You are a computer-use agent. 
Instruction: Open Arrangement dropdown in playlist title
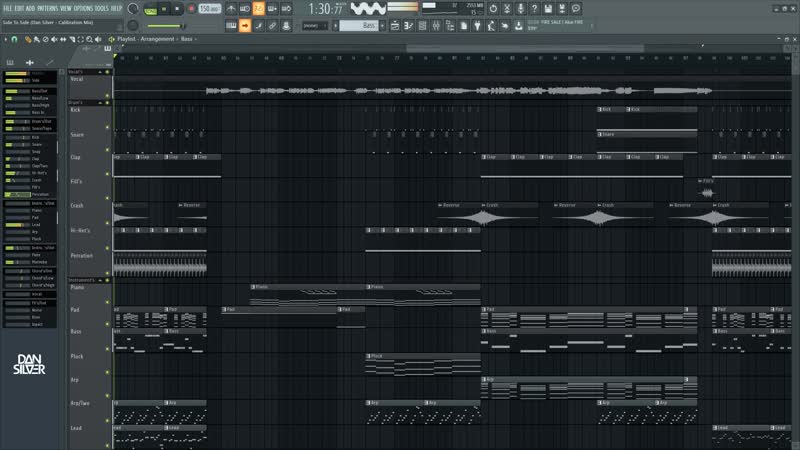click(157, 39)
